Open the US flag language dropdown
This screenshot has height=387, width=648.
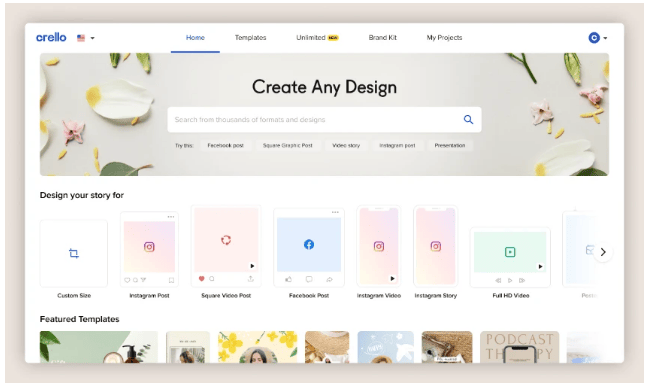click(86, 38)
